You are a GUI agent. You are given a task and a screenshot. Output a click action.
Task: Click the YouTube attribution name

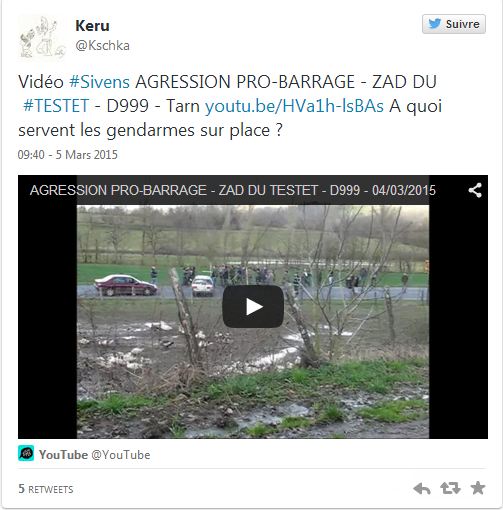click(63, 455)
